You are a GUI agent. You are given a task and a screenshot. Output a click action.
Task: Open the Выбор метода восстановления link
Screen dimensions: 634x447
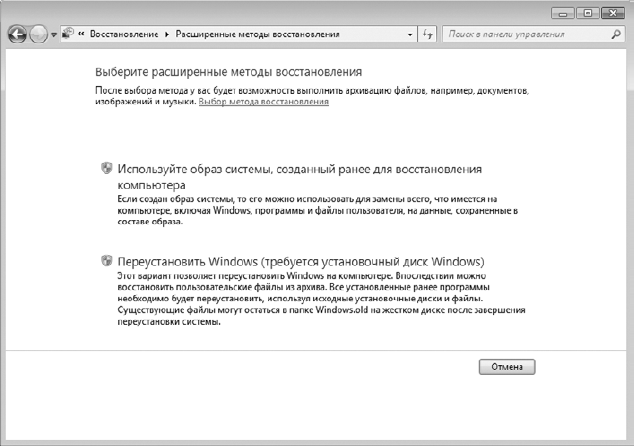[x=264, y=102]
